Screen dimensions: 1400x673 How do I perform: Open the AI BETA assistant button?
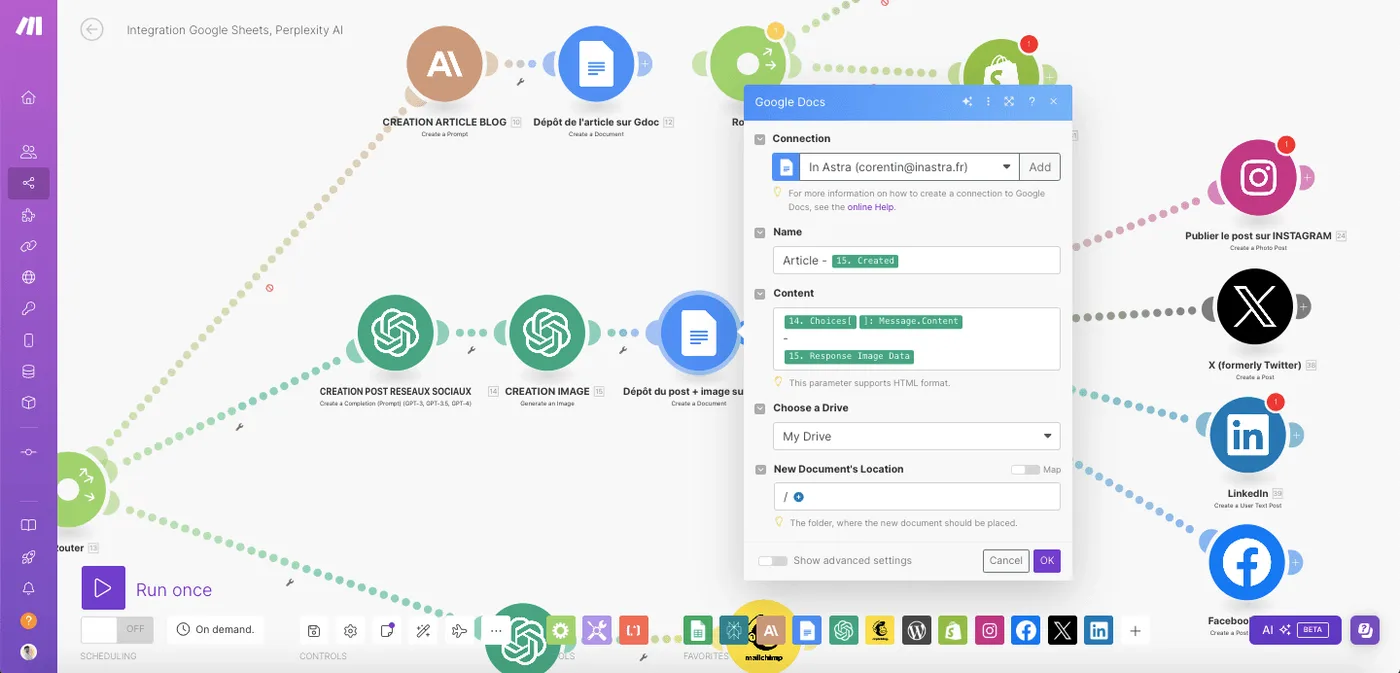pyautogui.click(x=1293, y=630)
